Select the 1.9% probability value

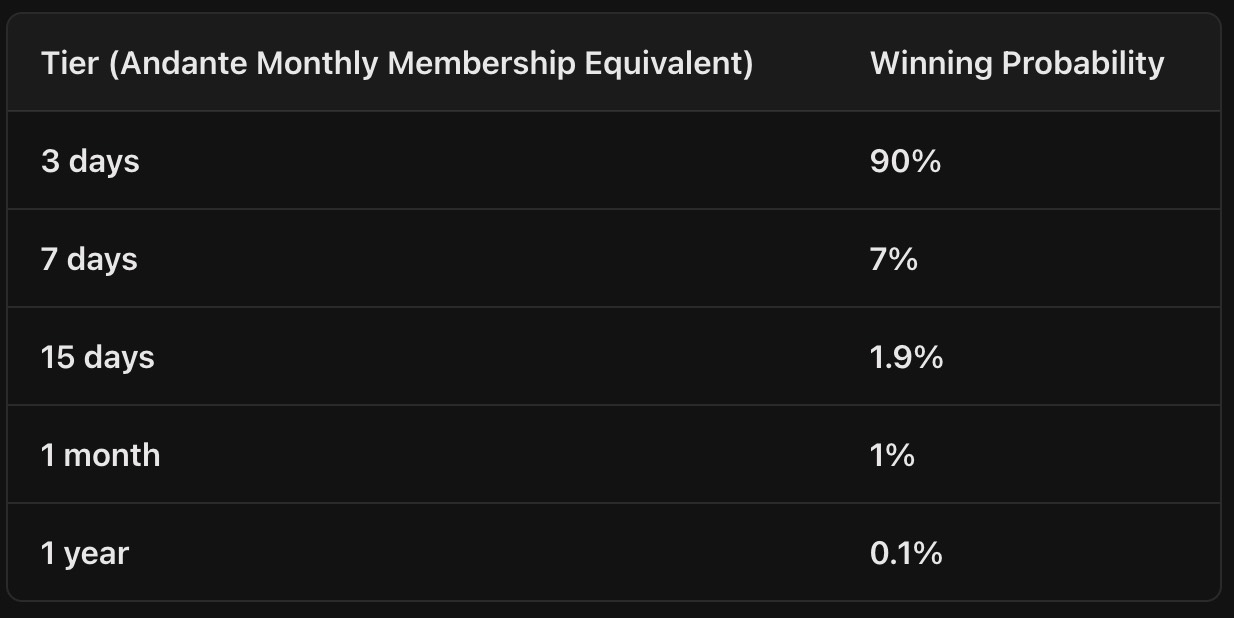pos(906,357)
